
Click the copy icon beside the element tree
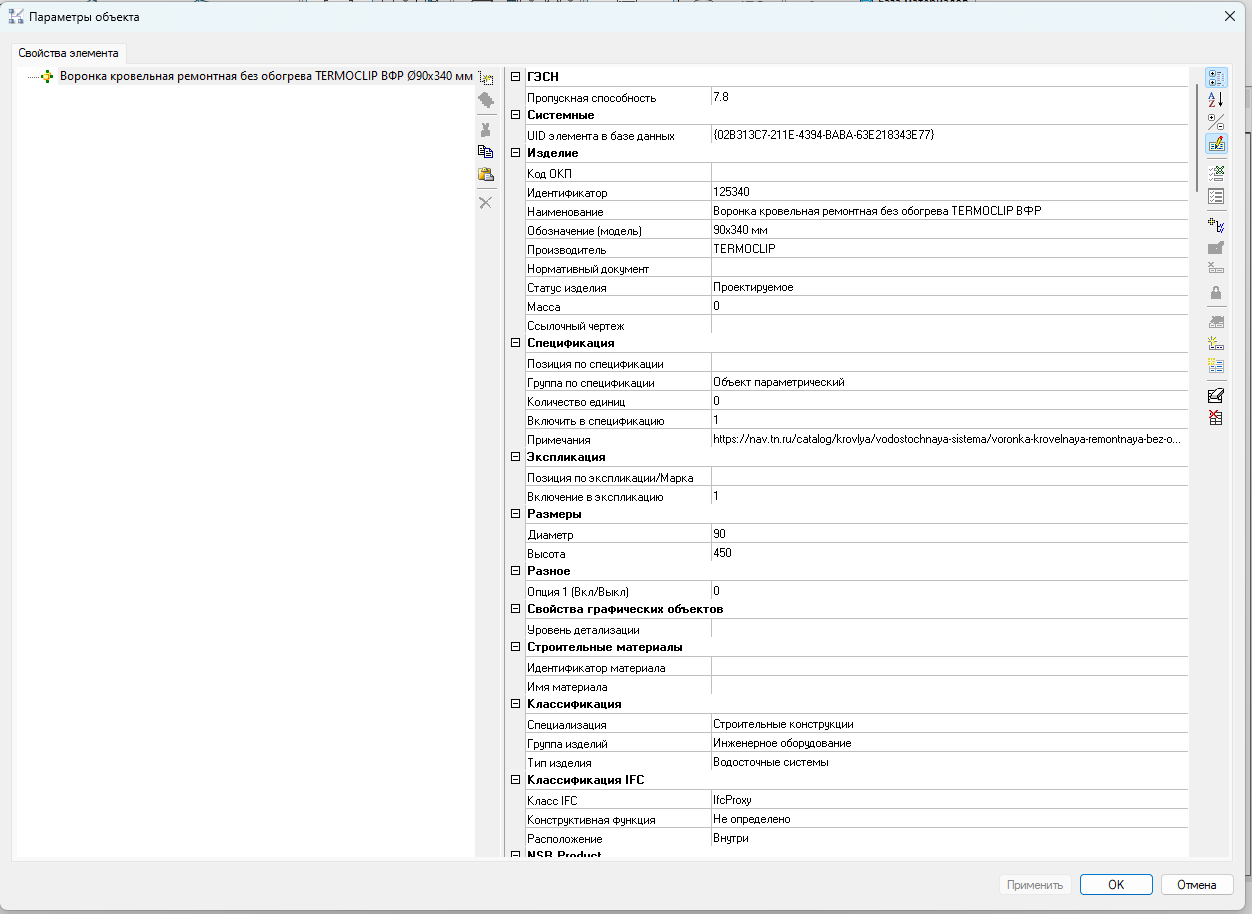click(x=486, y=152)
